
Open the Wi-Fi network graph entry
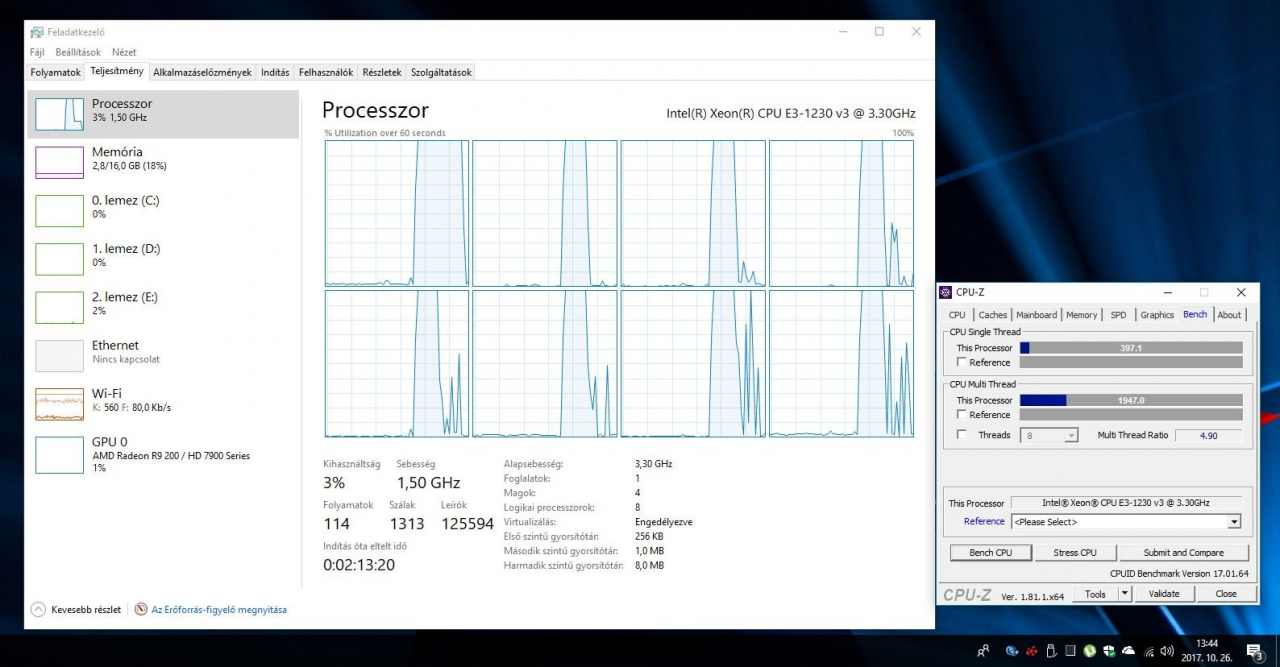click(163, 402)
